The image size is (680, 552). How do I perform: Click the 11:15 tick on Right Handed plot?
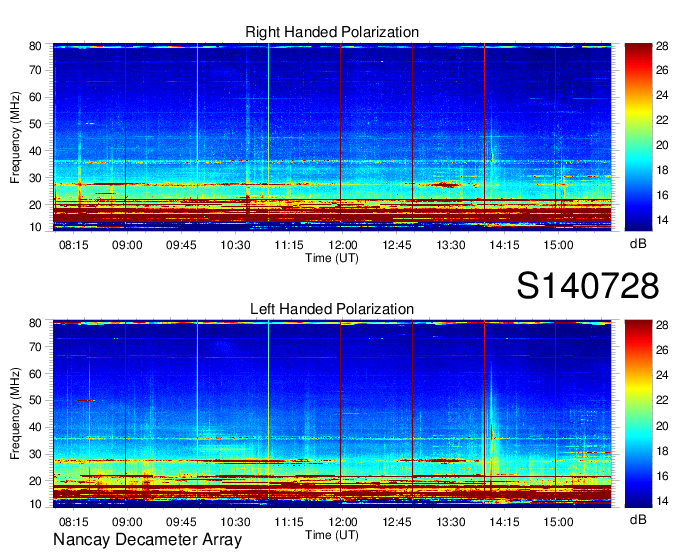289,245
